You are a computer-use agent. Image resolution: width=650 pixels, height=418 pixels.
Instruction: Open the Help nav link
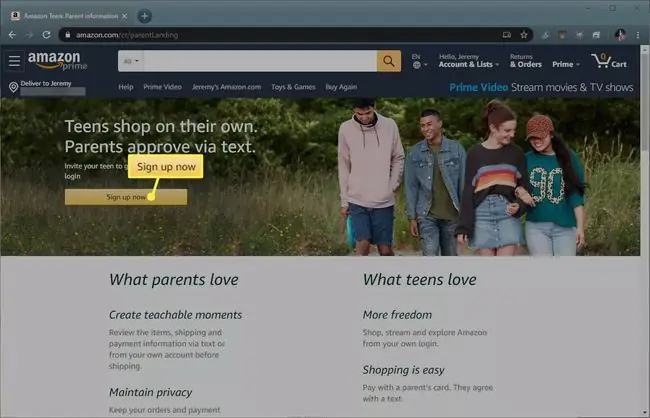(126, 87)
